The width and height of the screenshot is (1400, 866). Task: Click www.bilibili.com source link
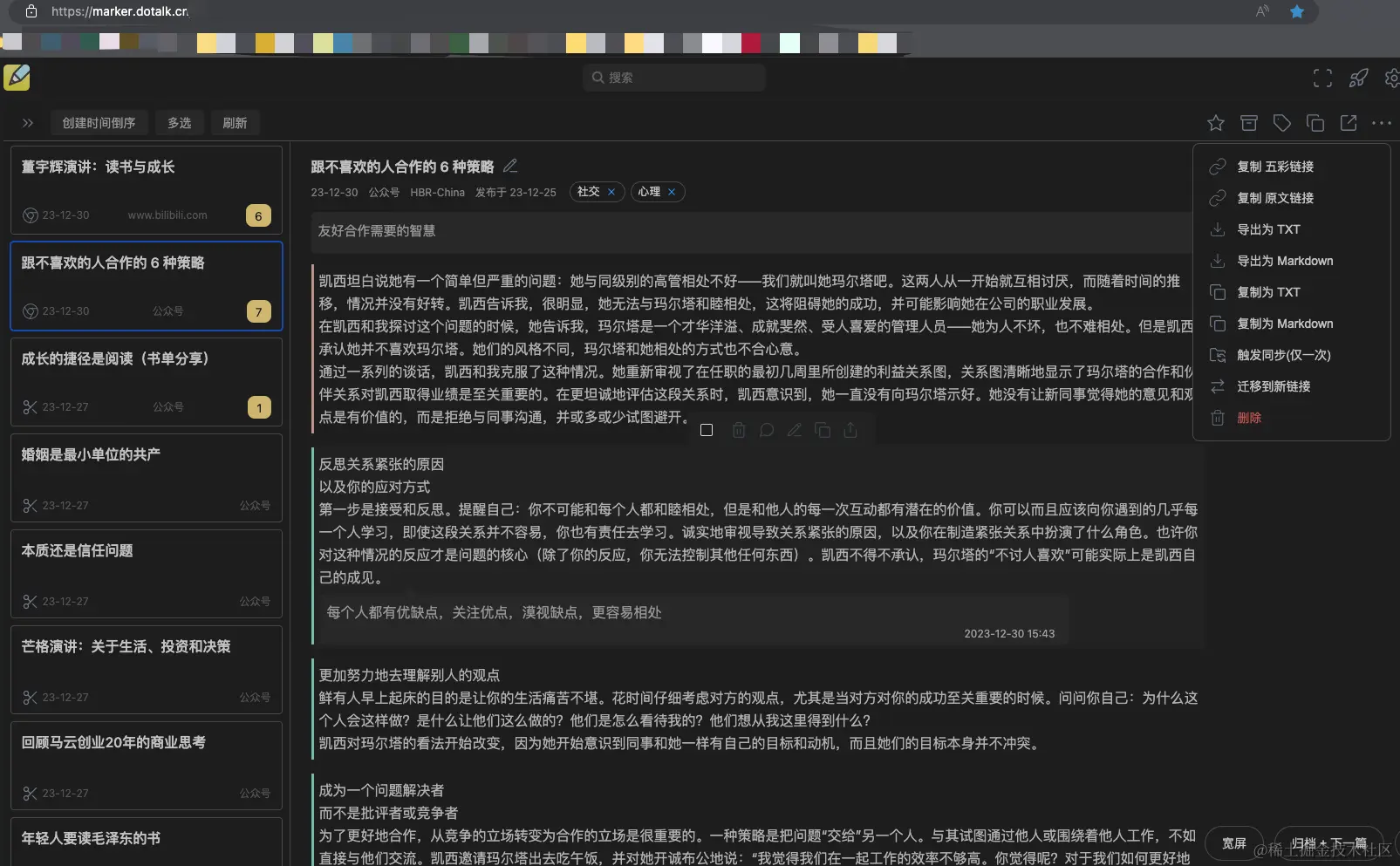167,215
